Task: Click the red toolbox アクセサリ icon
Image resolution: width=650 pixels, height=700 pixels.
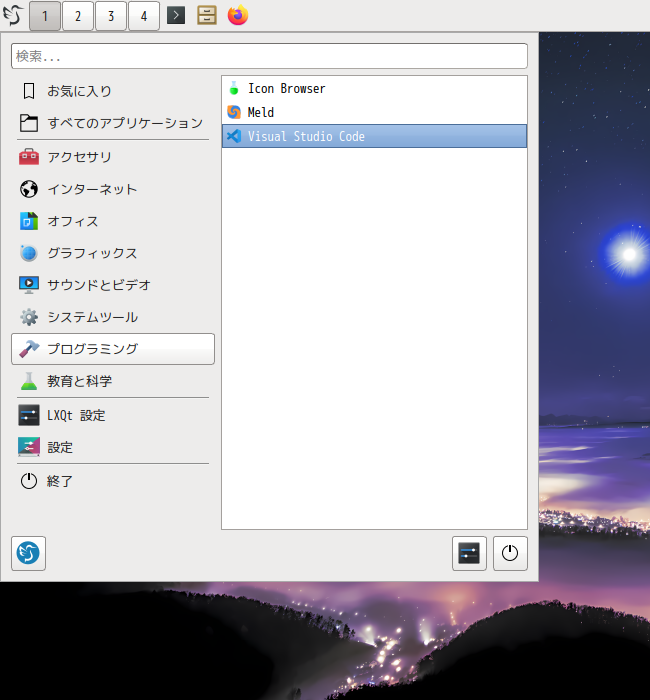Action: (x=29, y=157)
